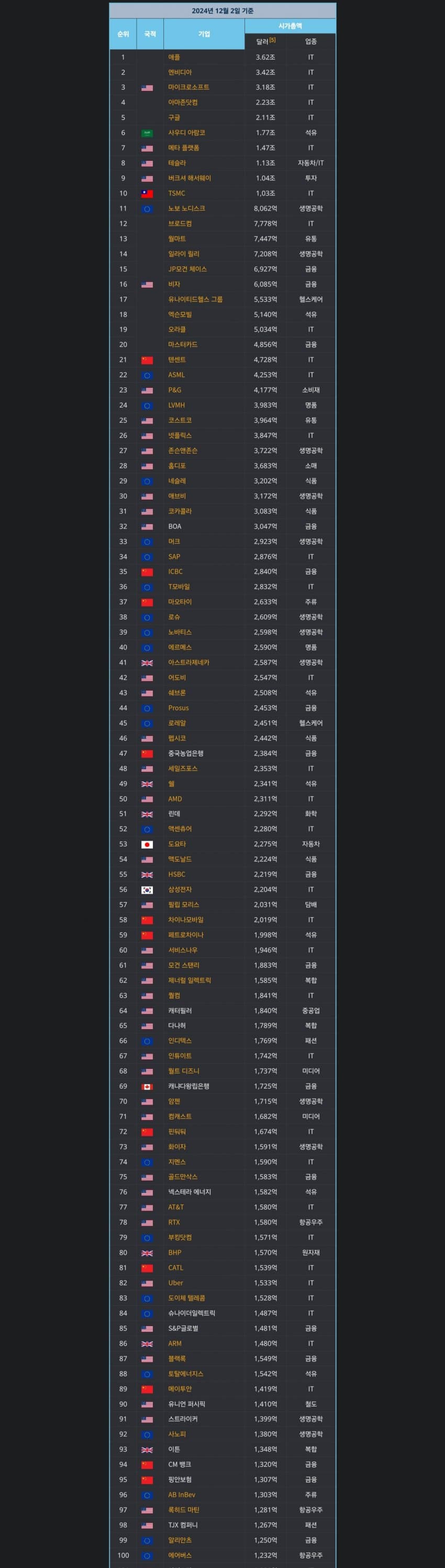The width and height of the screenshot is (445, 1568).
Task: Follow the 테슬라 link
Action: tap(177, 163)
